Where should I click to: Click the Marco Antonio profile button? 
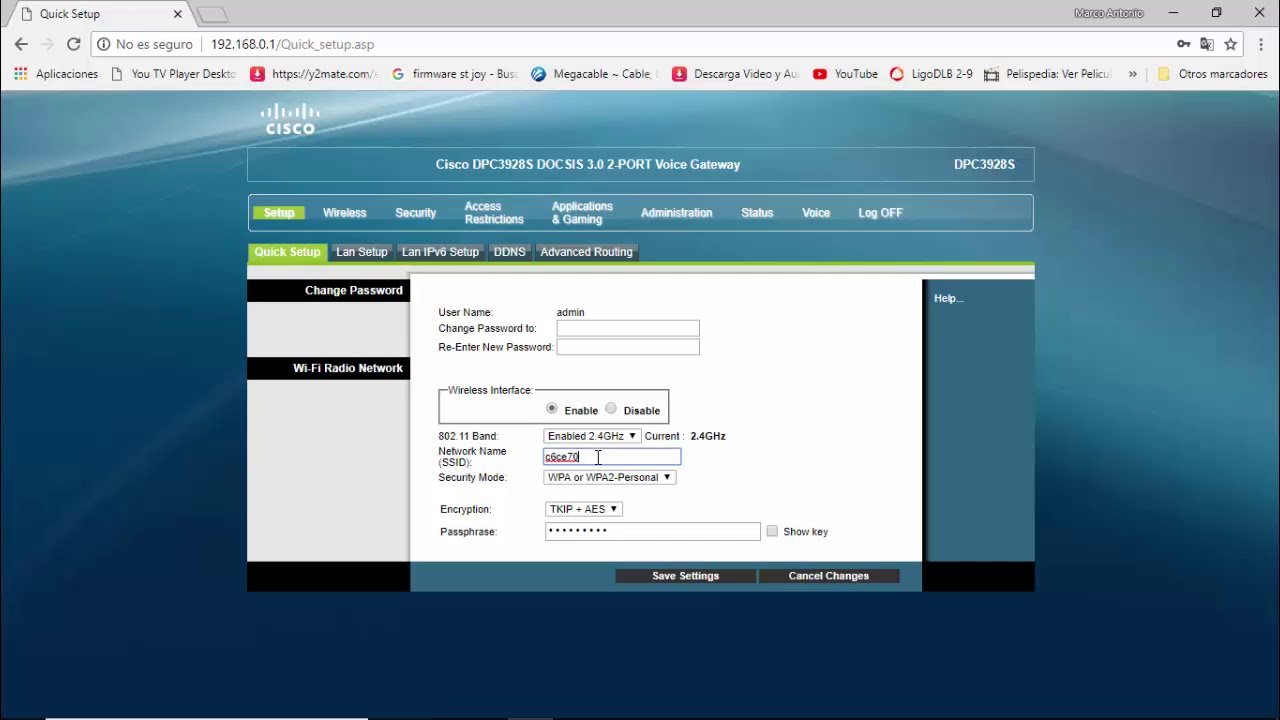(1108, 13)
